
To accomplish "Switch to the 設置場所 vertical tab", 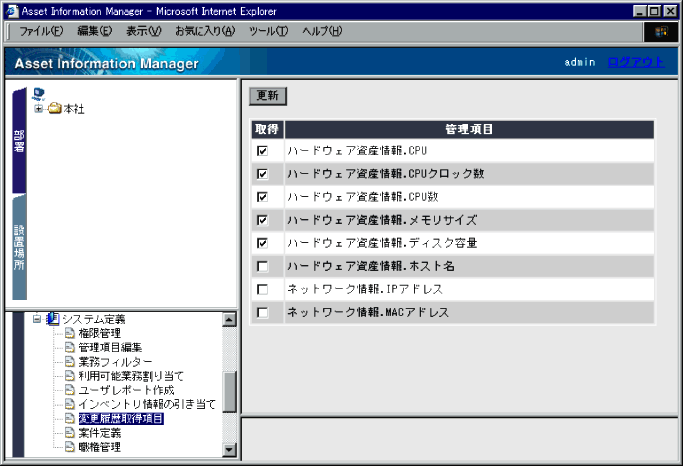I will tap(19, 247).
